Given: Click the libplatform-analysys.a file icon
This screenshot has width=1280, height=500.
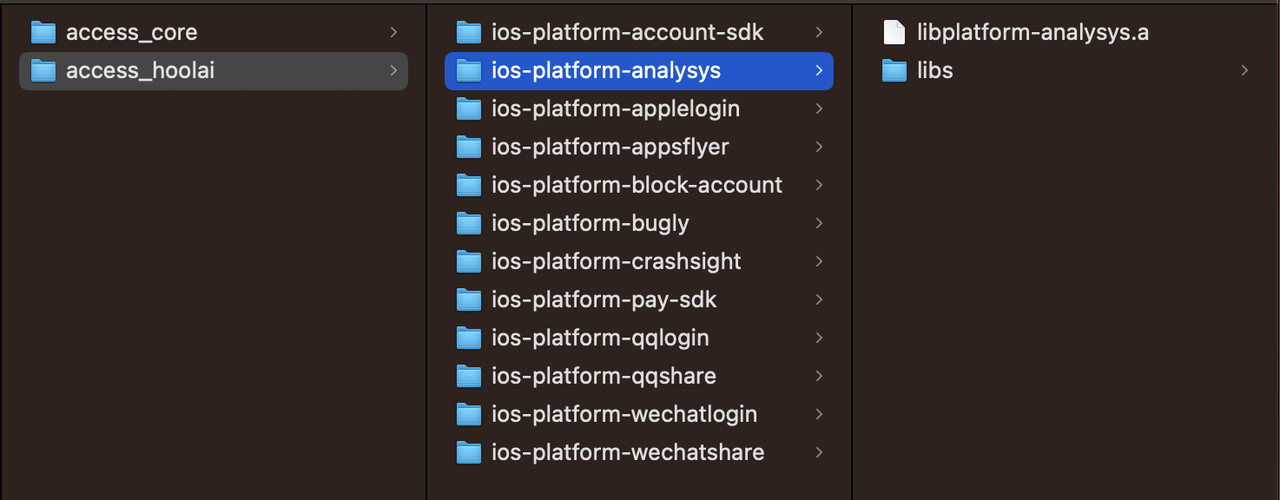Looking at the screenshot, I should (894, 32).
